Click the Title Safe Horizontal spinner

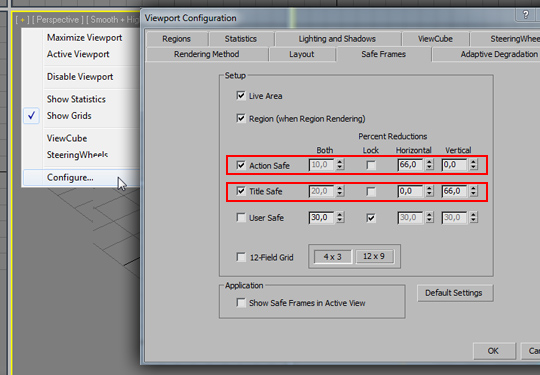click(429, 191)
